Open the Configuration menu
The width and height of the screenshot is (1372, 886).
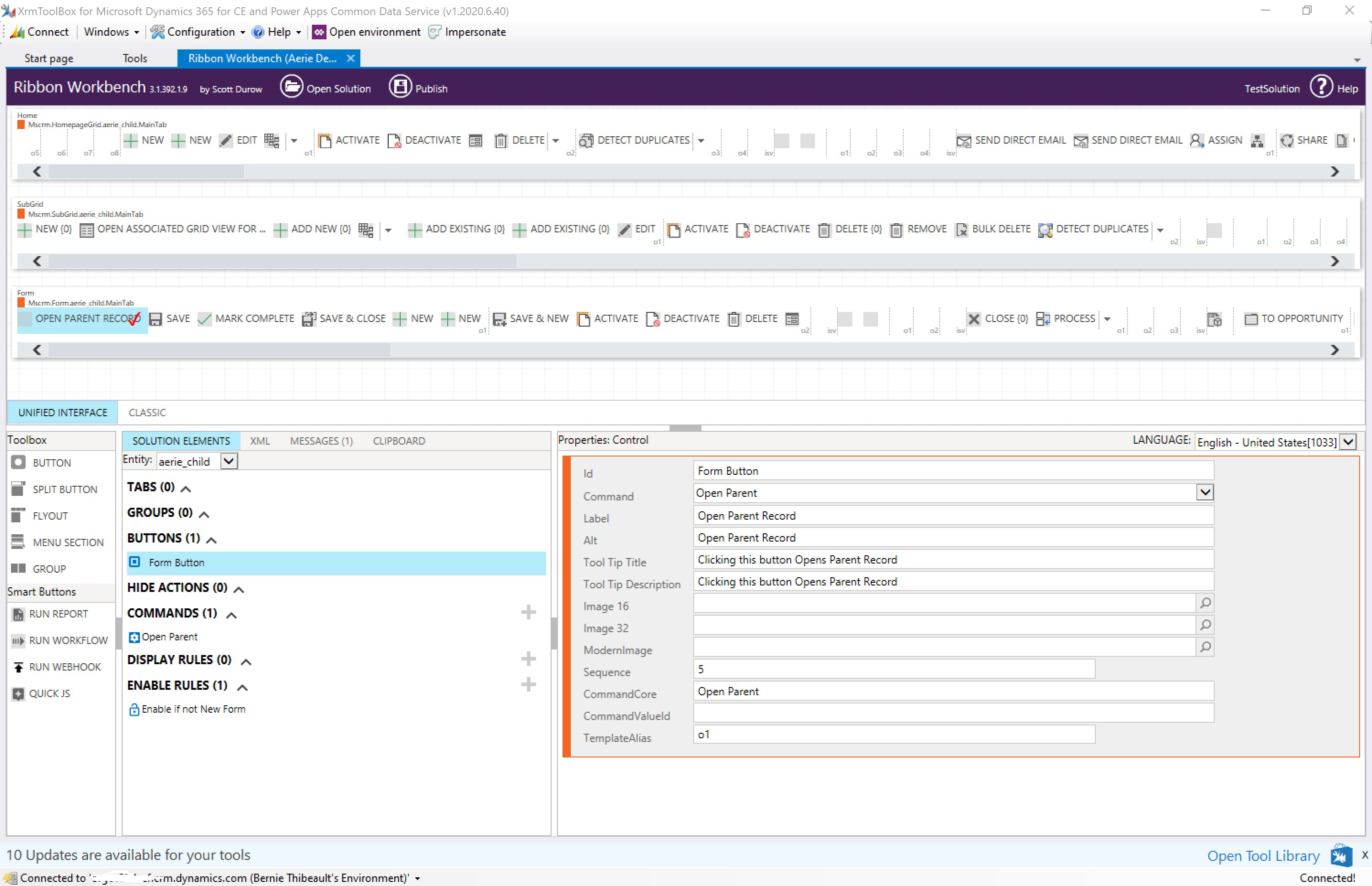click(198, 32)
